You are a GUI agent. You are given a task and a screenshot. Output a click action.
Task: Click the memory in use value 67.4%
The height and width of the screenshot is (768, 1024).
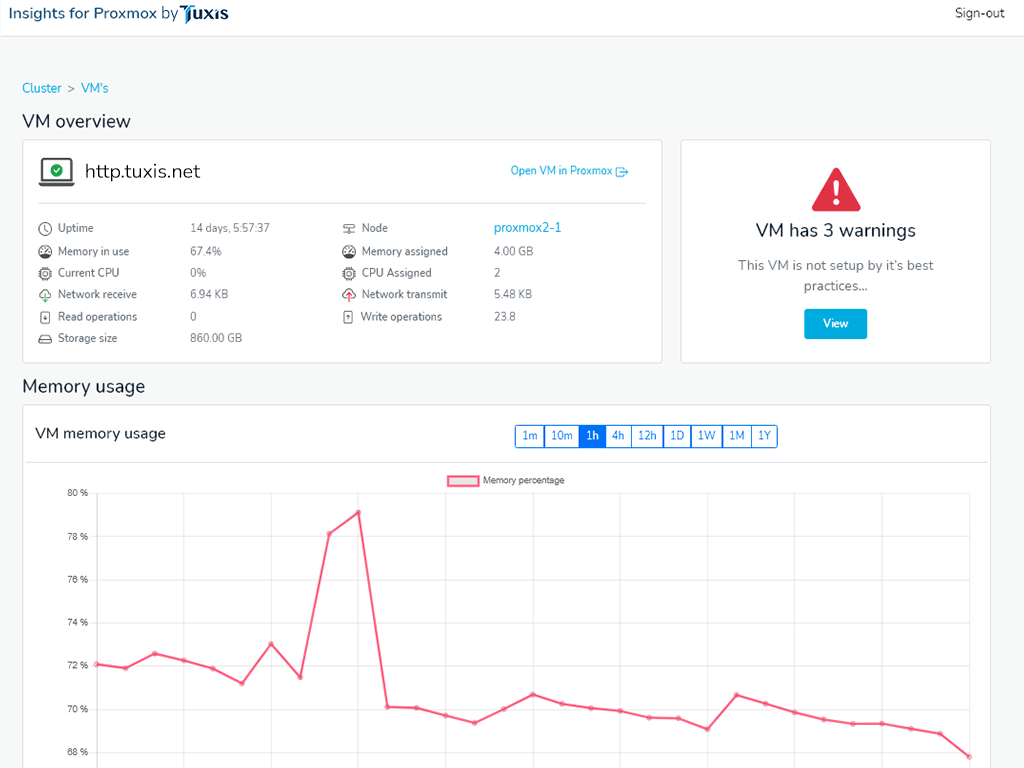(206, 251)
